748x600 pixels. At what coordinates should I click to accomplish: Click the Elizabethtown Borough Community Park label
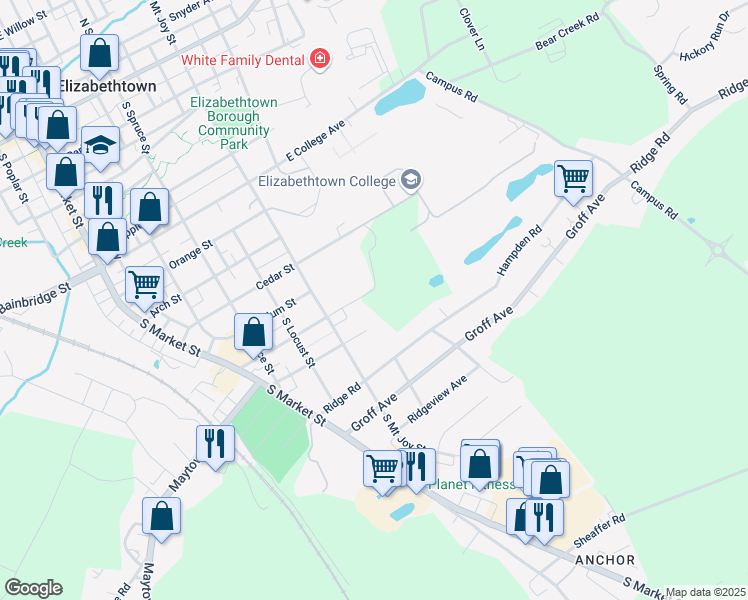tap(234, 123)
